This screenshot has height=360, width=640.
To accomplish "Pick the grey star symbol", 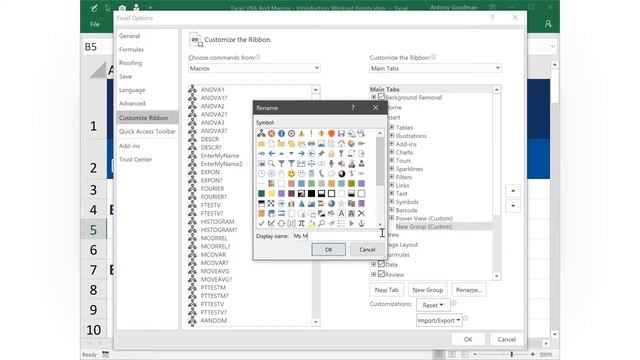I will (341, 203).
